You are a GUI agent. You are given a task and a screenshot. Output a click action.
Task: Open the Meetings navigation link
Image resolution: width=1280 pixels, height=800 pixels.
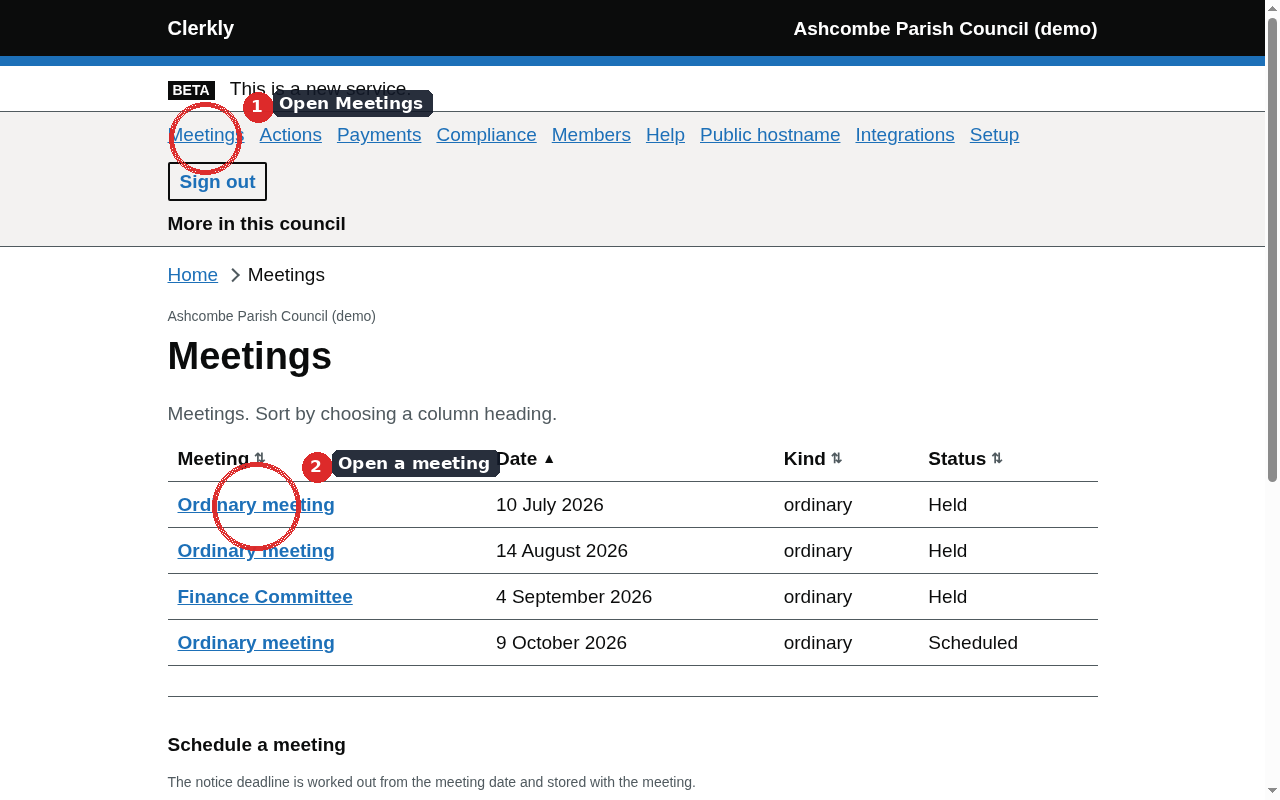point(206,135)
